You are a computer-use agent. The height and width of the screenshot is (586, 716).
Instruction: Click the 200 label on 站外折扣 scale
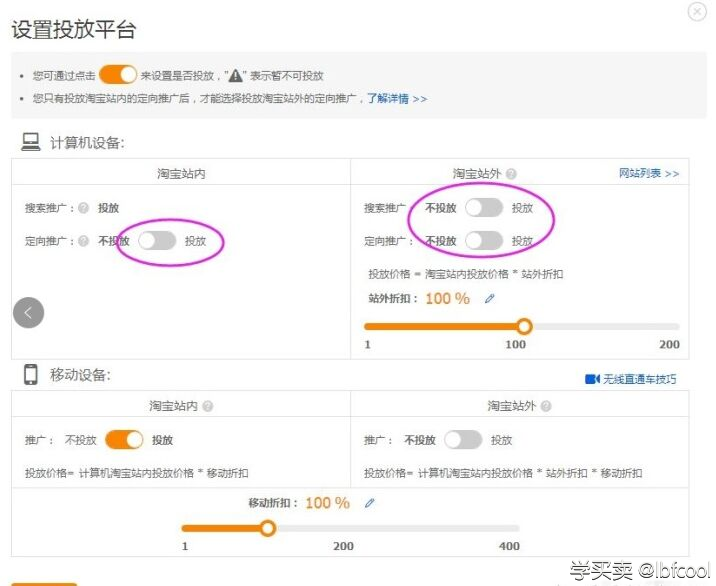click(x=669, y=344)
